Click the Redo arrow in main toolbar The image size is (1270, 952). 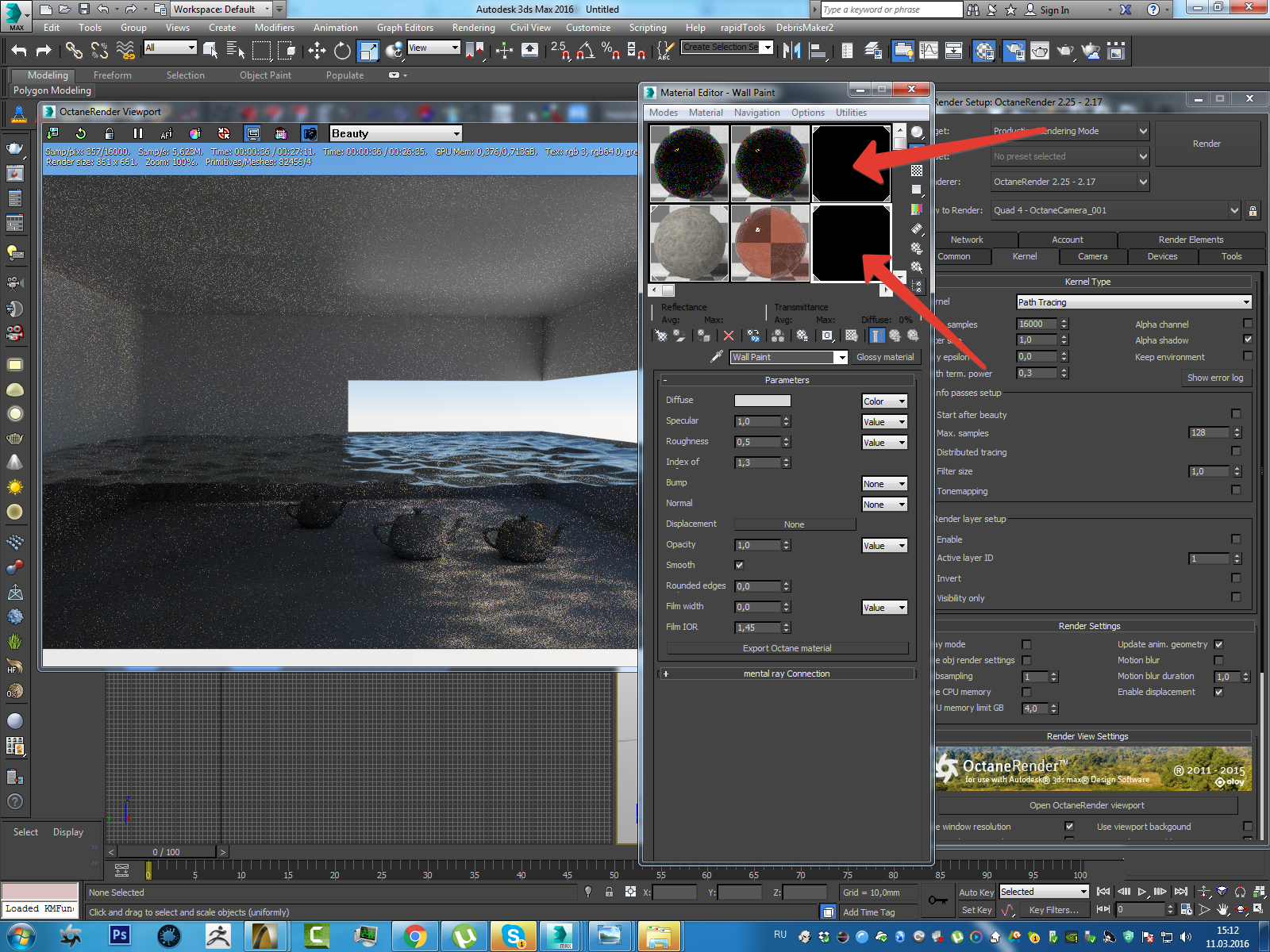pyautogui.click(x=44, y=51)
